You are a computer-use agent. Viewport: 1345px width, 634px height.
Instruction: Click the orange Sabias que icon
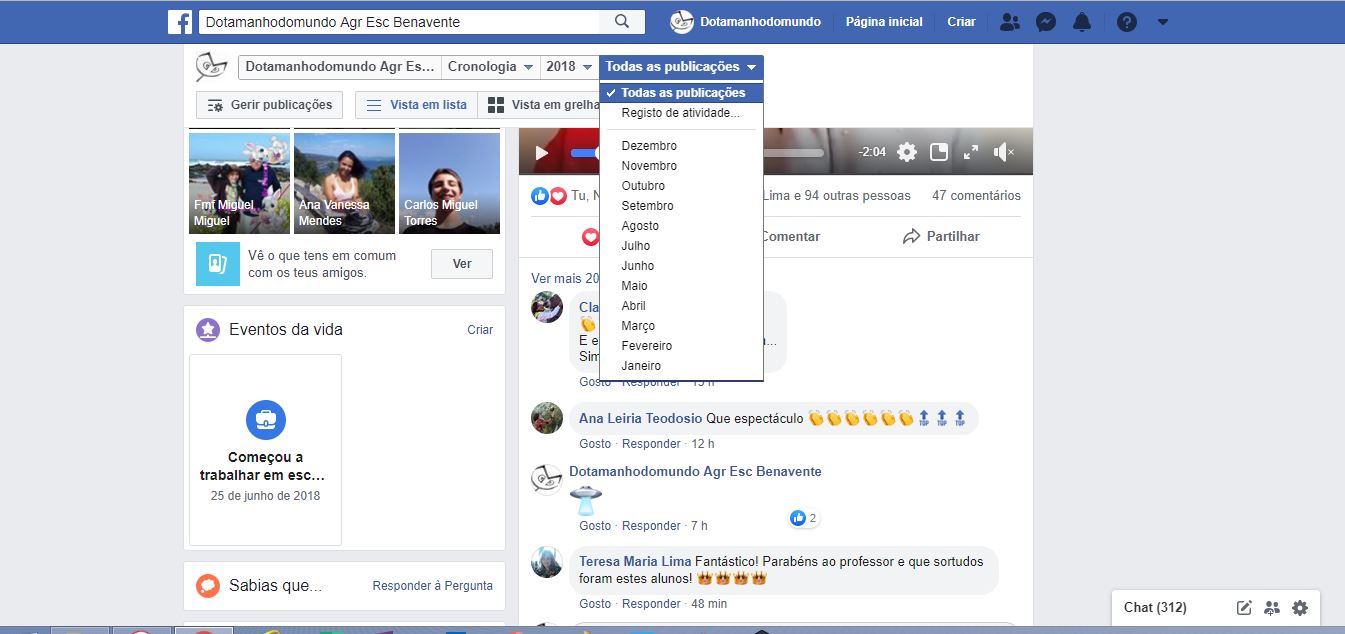click(x=208, y=585)
